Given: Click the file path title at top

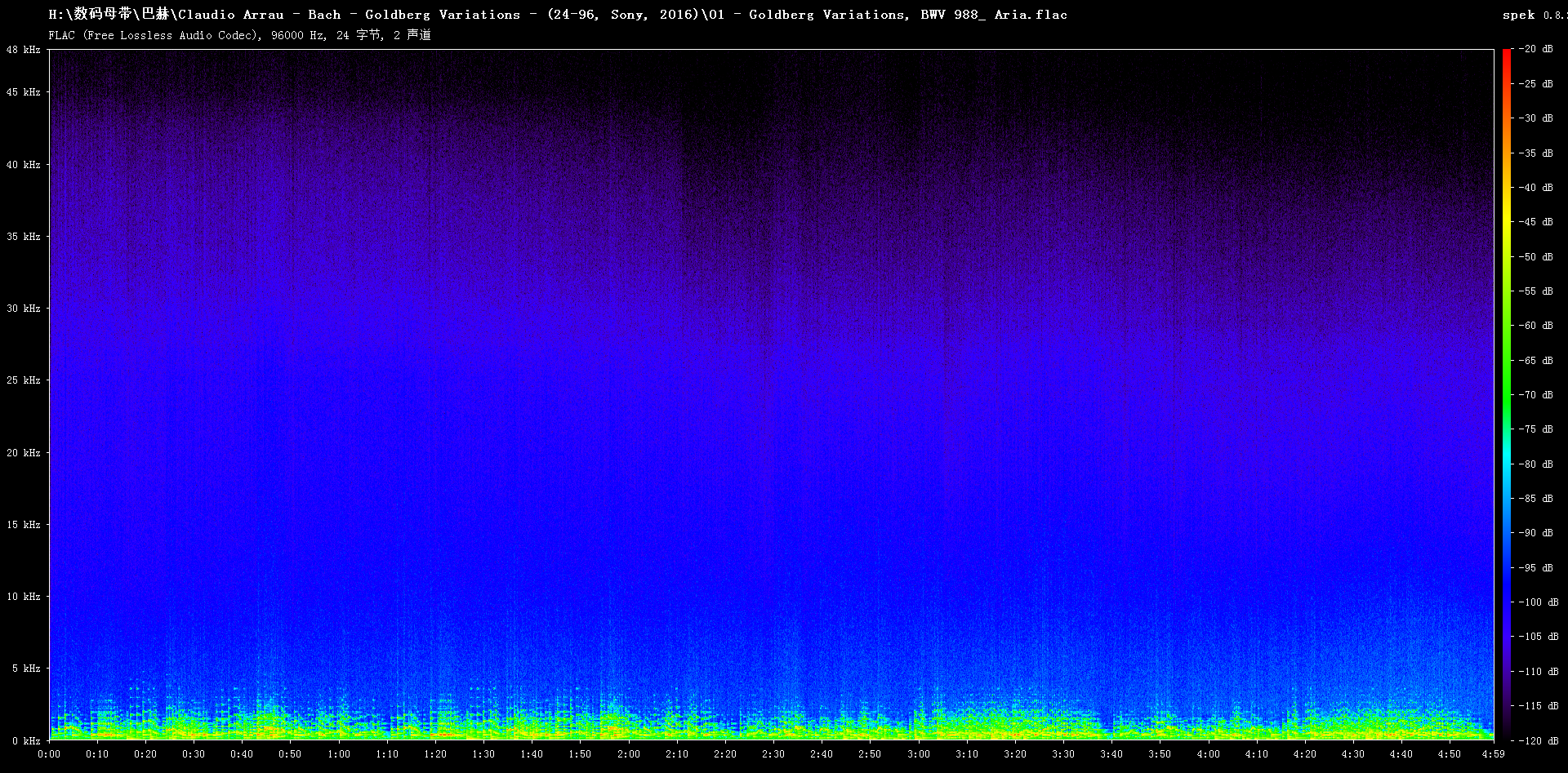Looking at the screenshot, I should (x=558, y=15).
